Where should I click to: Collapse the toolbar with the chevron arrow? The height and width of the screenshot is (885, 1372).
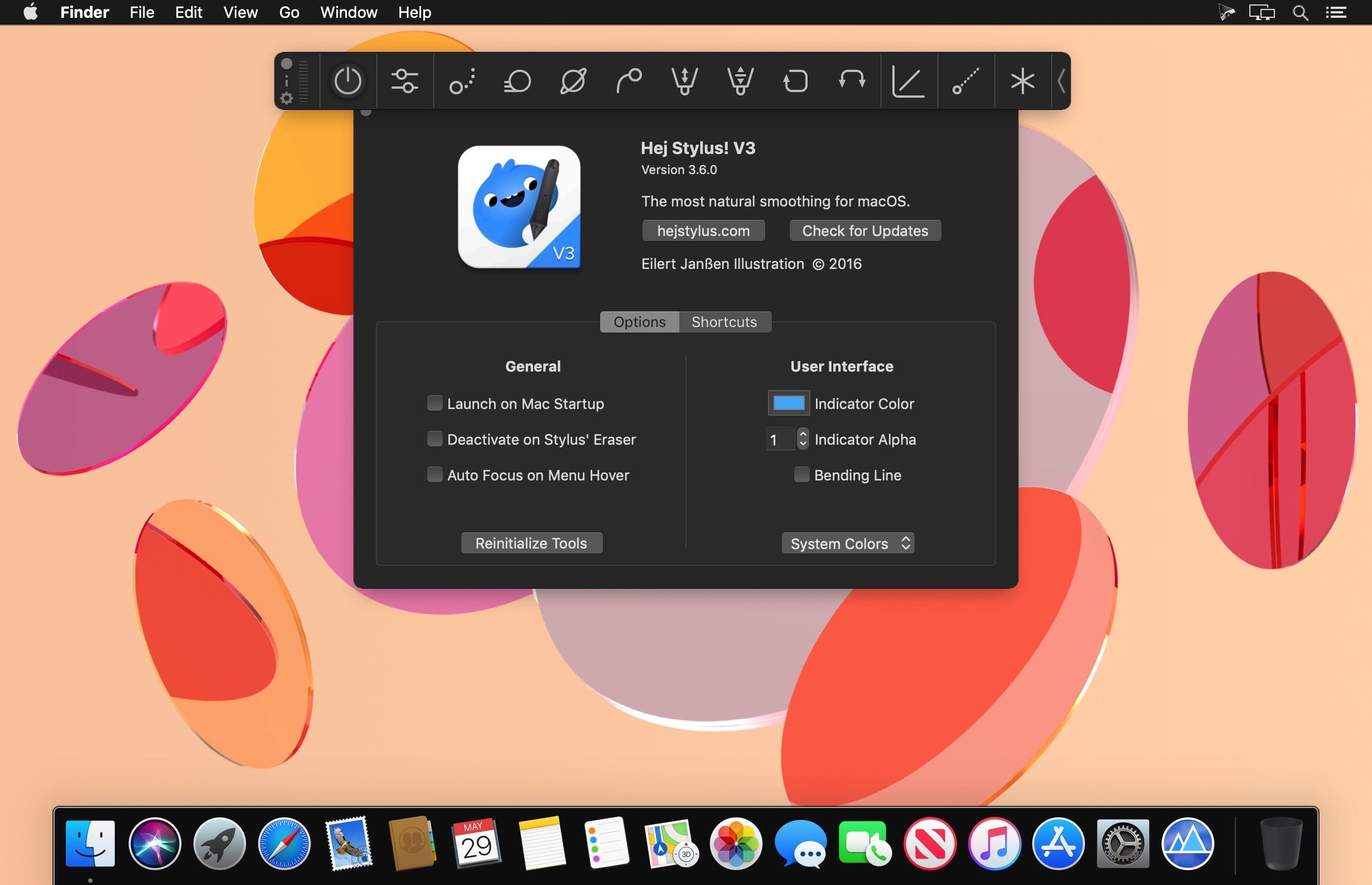pos(1061,80)
